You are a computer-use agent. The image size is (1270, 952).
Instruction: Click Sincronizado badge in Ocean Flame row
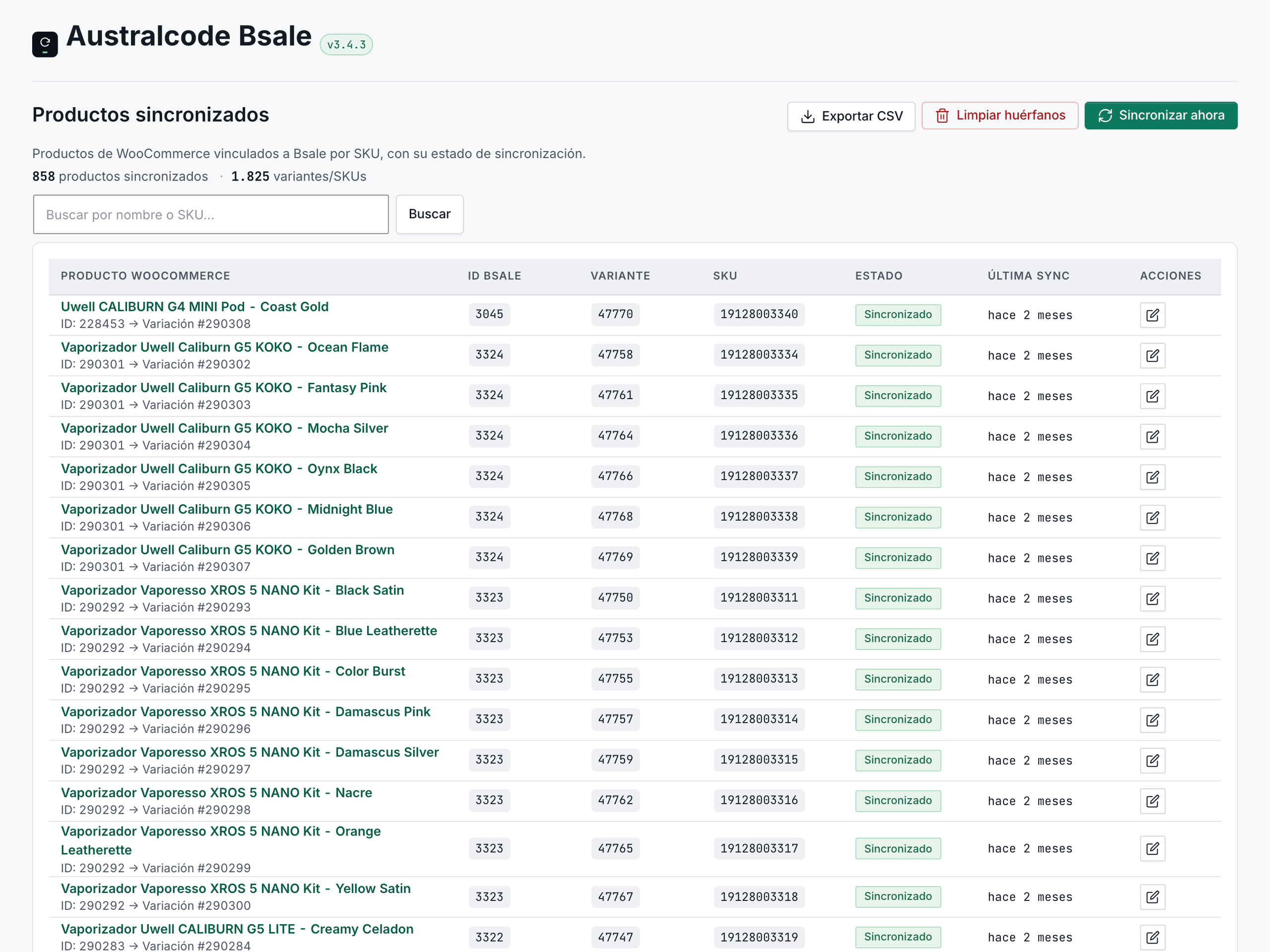coord(898,355)
